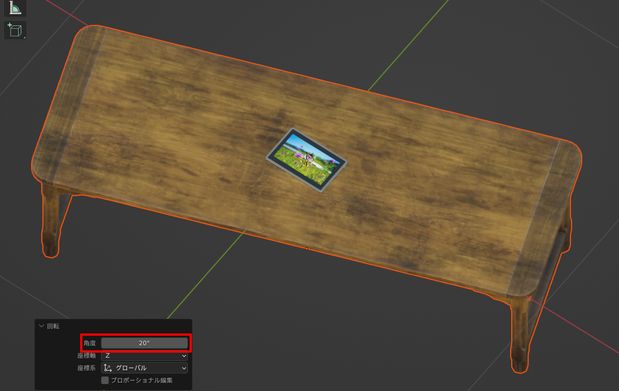The height and width of the screenshot is (391, 619).
Task: Select the picture frame on the table
Action: pos(306,160)
